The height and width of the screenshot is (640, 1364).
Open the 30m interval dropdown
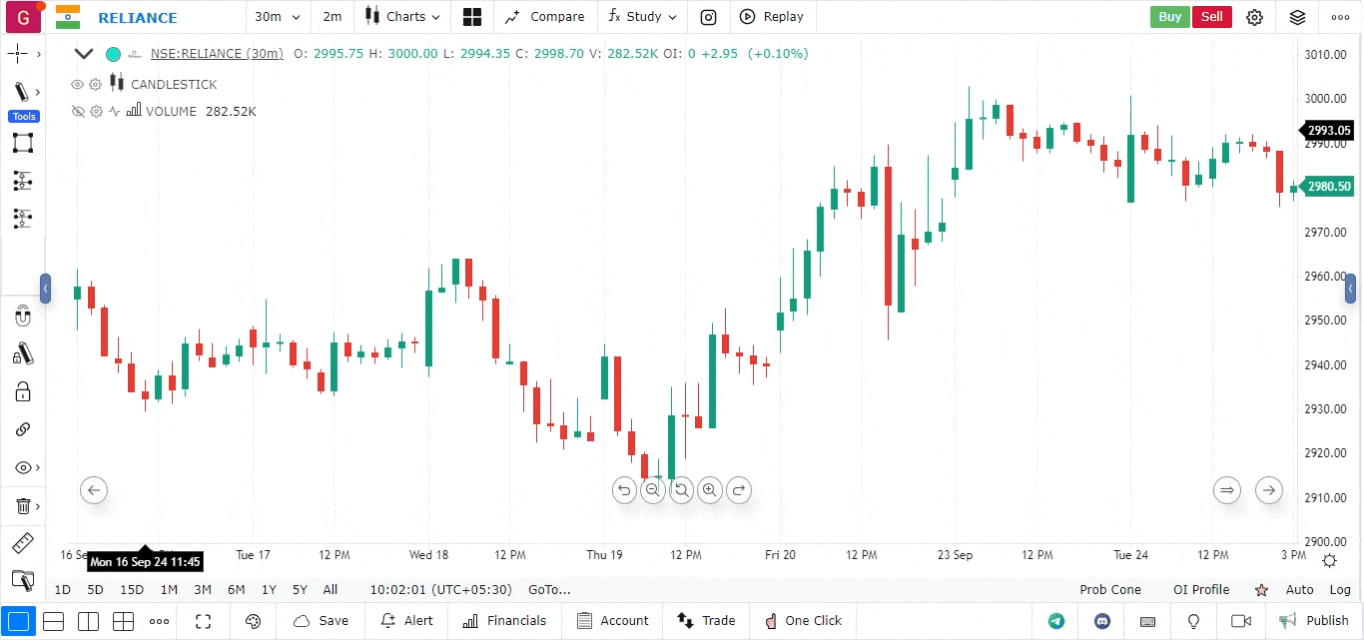[277, 17]
